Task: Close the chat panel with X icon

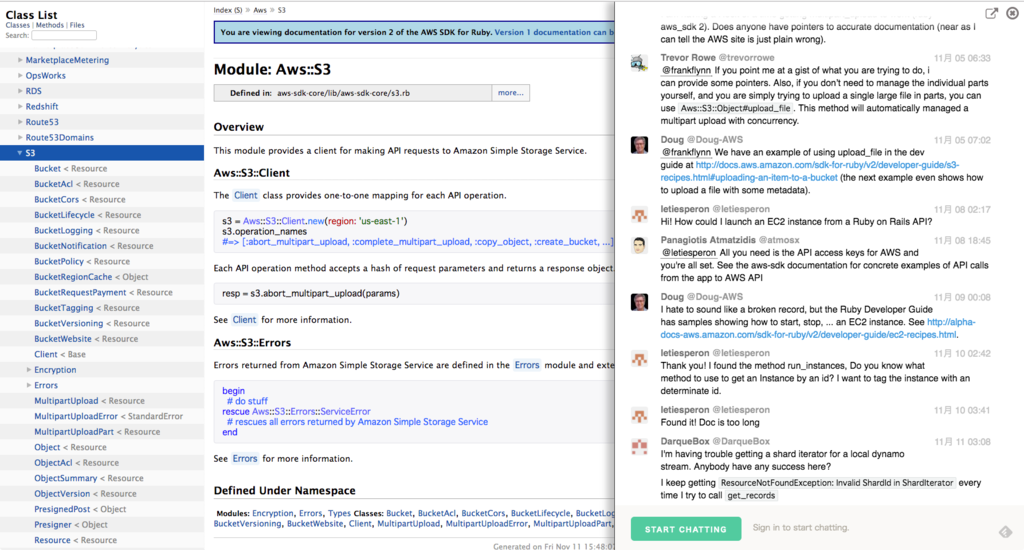Action: (x=1012, y=13)
